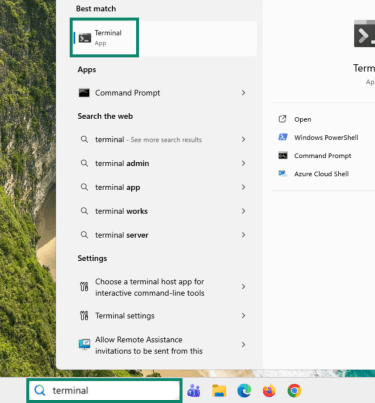Choose the 'terminal app' web suggestion
This screenshot has width=375, height=403.
click(x=117, y=187)
